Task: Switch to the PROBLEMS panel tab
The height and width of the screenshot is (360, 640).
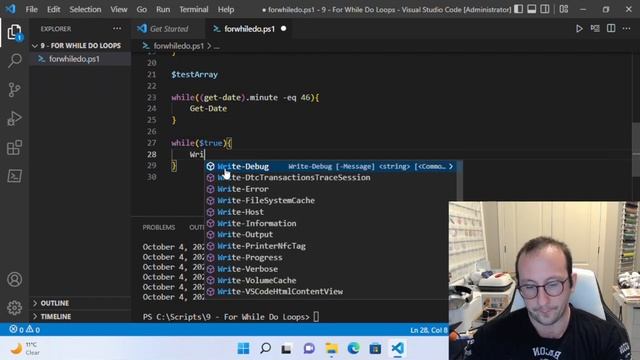Action: point(159,227)
